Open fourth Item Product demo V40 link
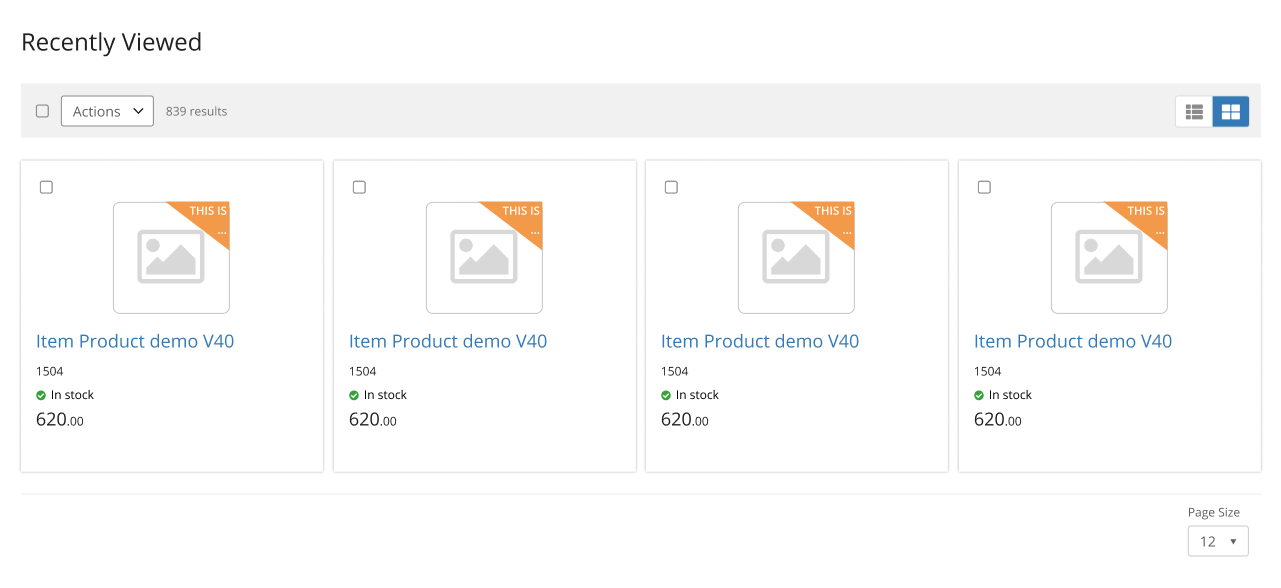The width and height of the screenshot is (1281, 588). [x=1073, y=341]
